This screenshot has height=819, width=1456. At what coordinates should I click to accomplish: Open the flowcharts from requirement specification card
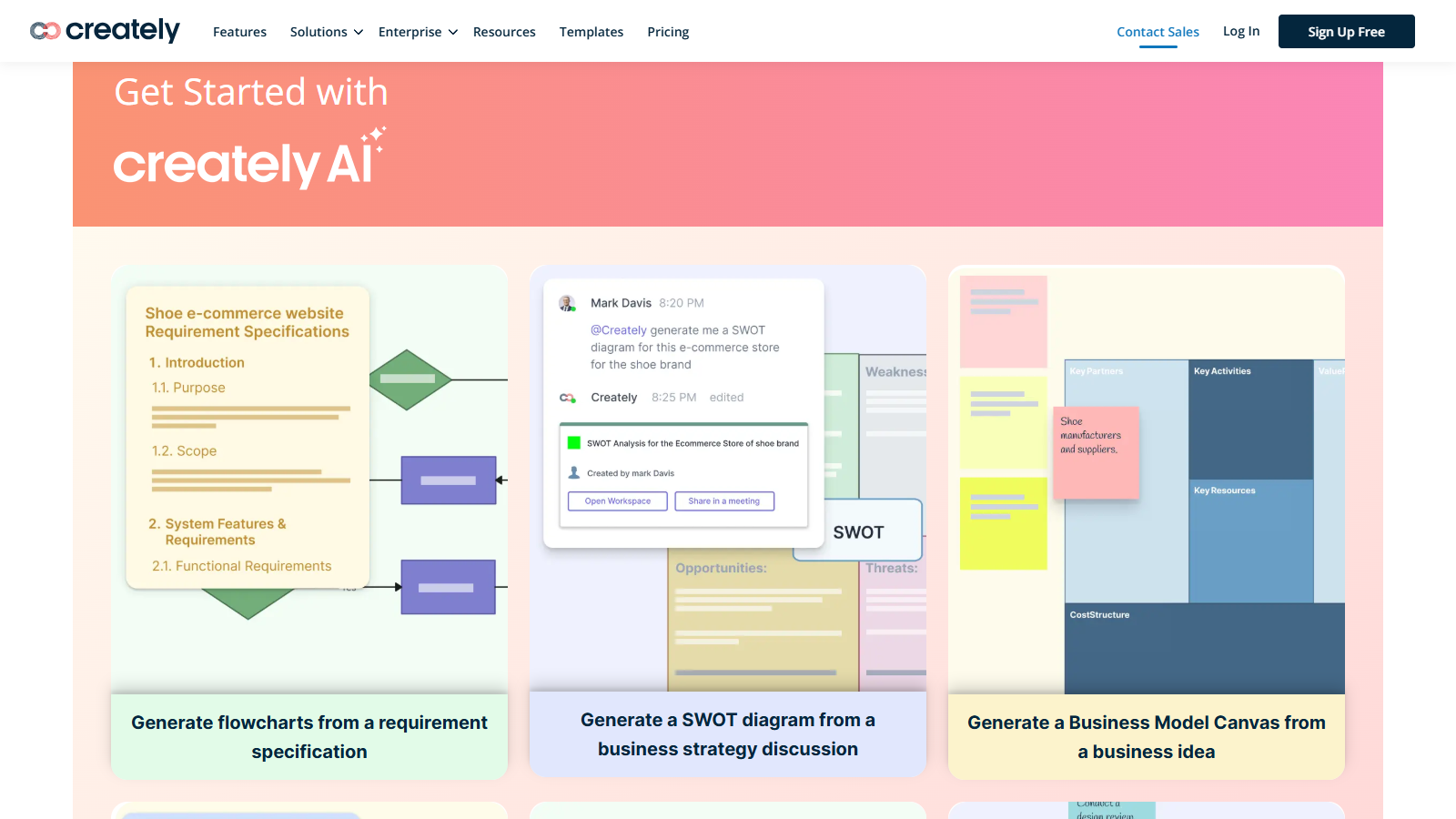pyautogui.click(x=309, y=521)
